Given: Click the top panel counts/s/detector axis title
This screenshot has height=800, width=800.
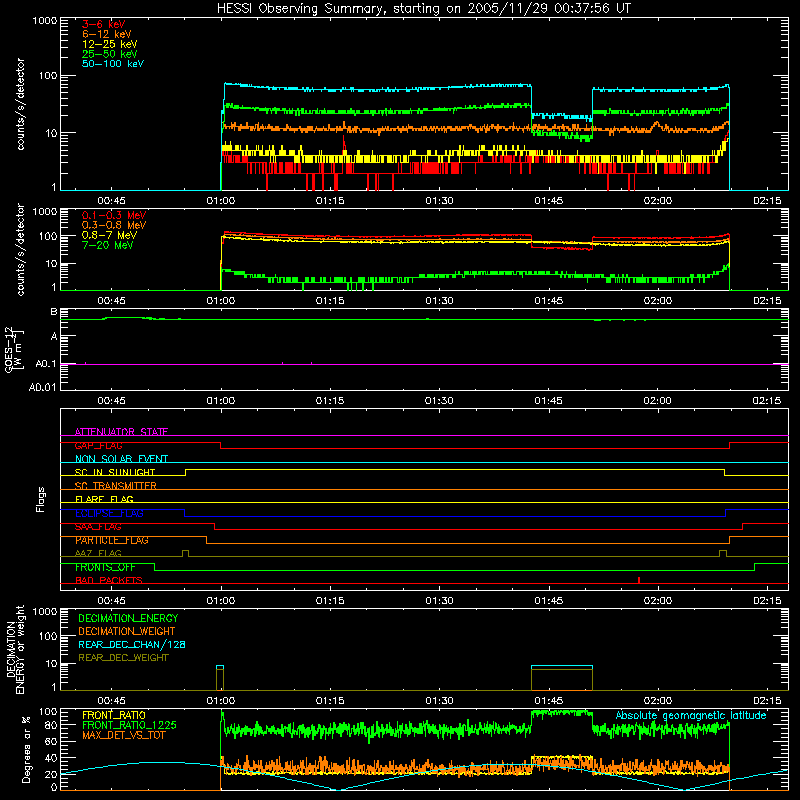Looking at the screenshot, I should [x=20, y=104].
